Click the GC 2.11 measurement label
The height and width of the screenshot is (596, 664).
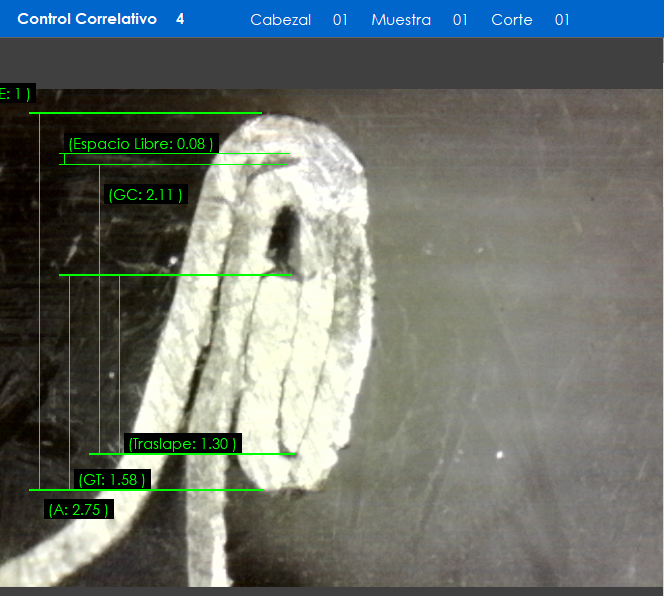coord(145,195)
